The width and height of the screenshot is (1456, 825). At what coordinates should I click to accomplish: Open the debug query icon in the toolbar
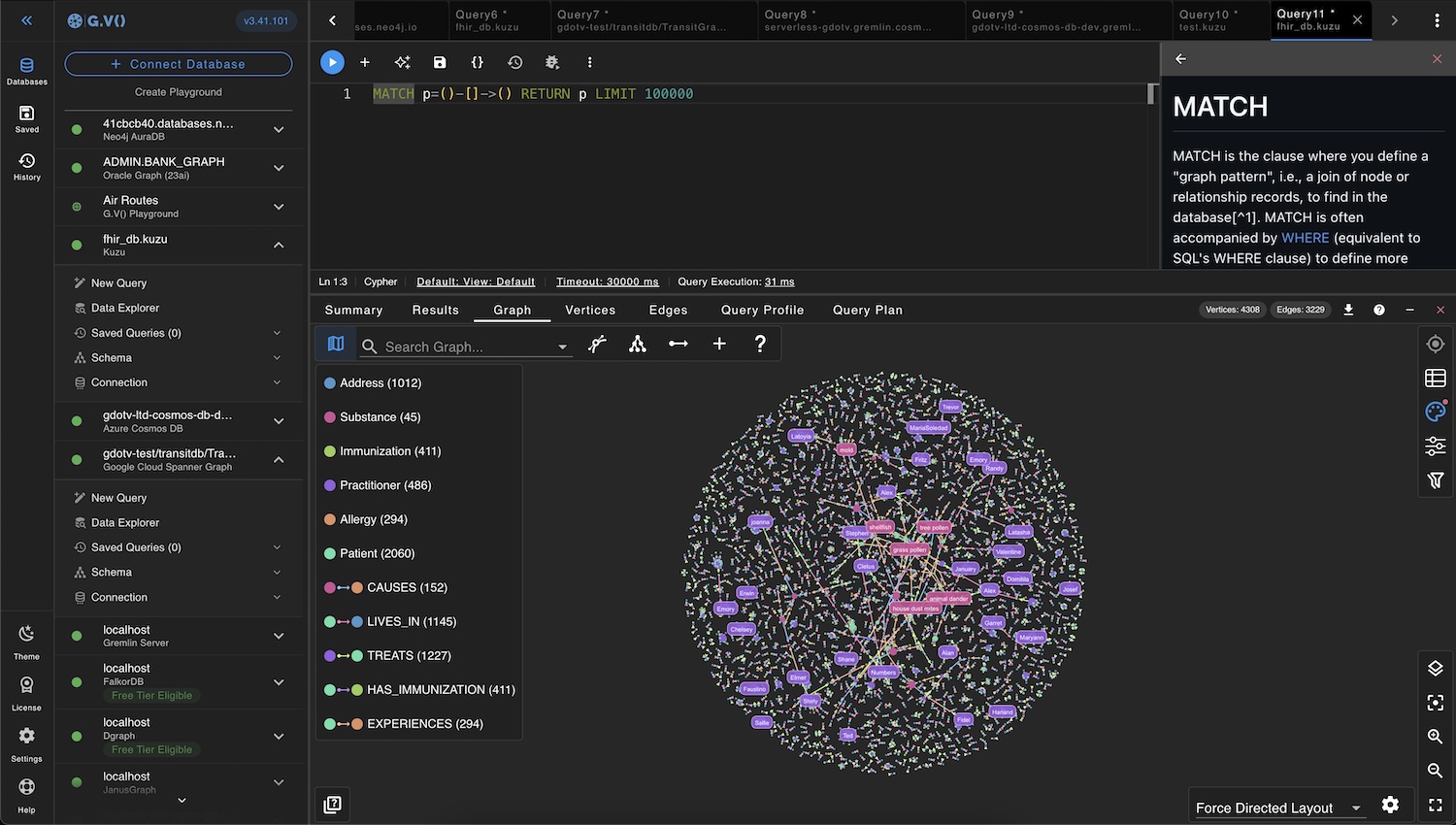pos(551,61)
